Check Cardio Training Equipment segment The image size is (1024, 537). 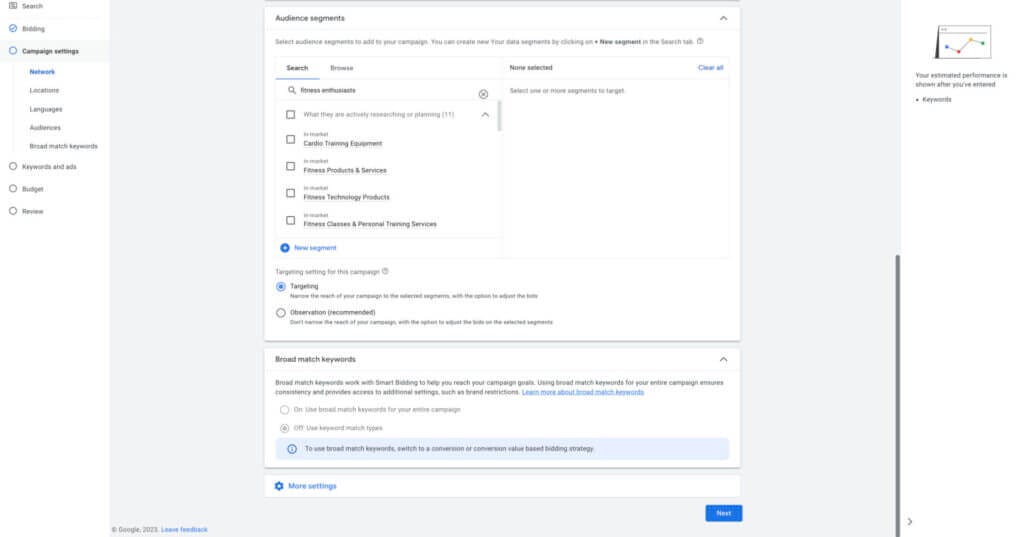click(291, 139)
